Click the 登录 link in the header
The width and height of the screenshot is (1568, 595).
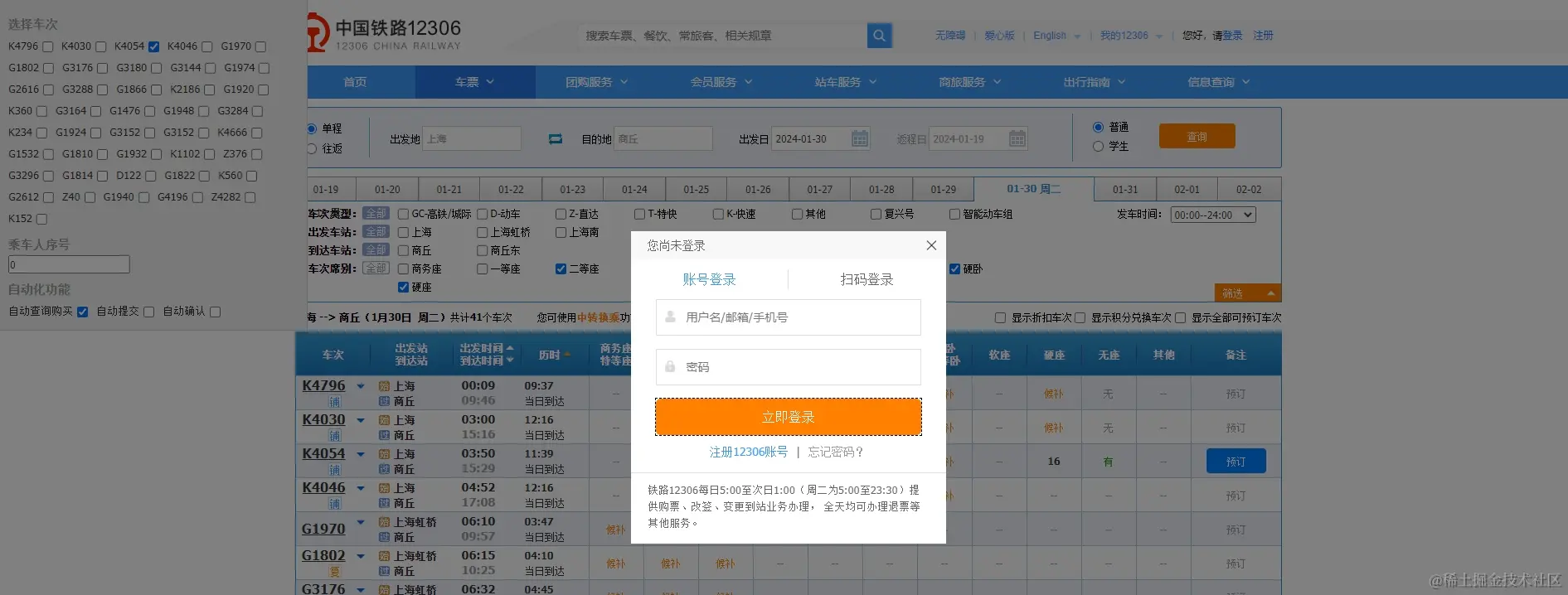point(1233,36)
